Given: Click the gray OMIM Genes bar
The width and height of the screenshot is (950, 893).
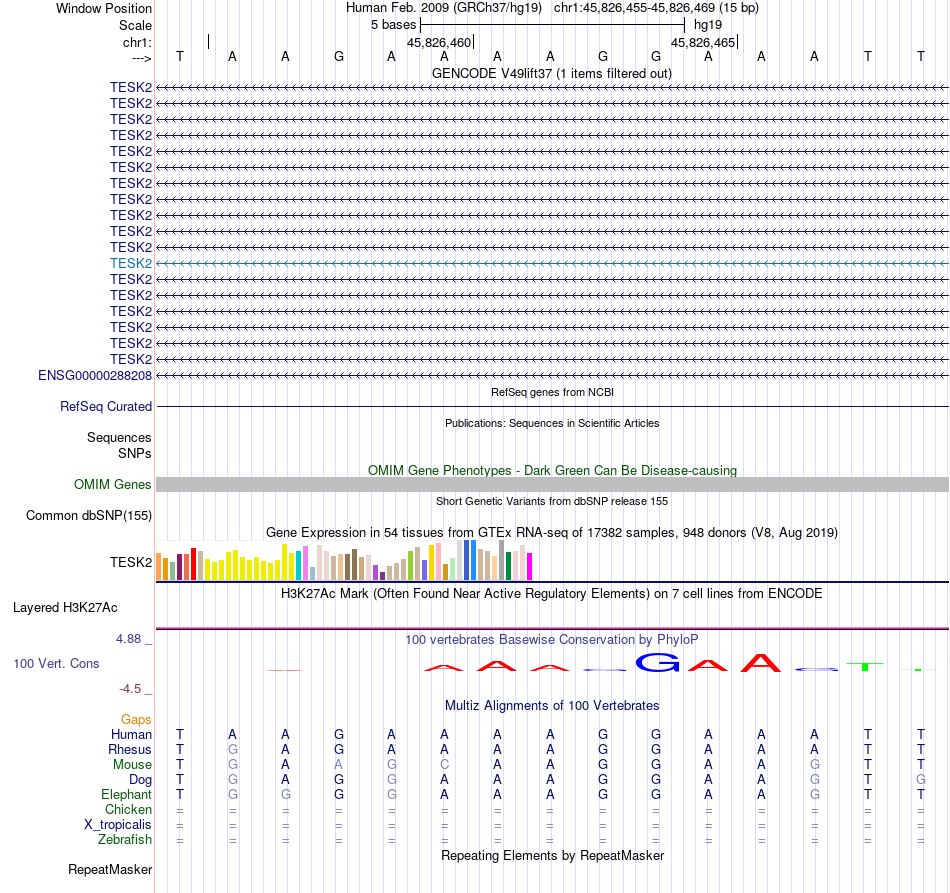Looking at the screenshot, I should (552, 485).
